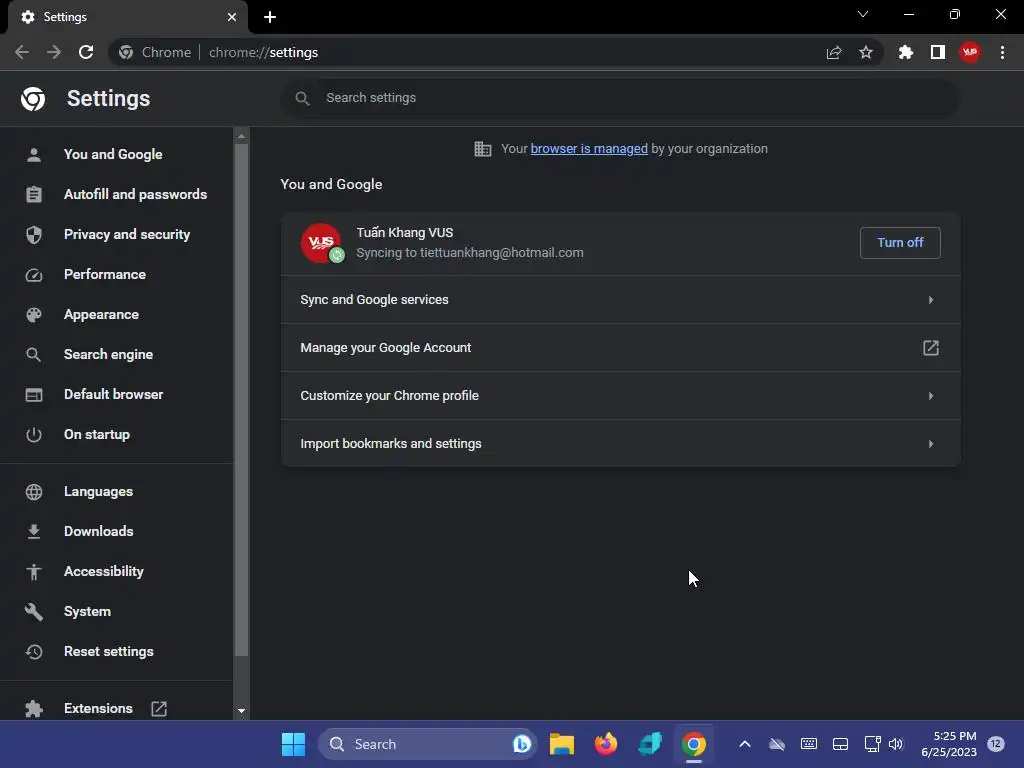
Task: Click the site info Chrome chip
Action: (x=155, y=52)
